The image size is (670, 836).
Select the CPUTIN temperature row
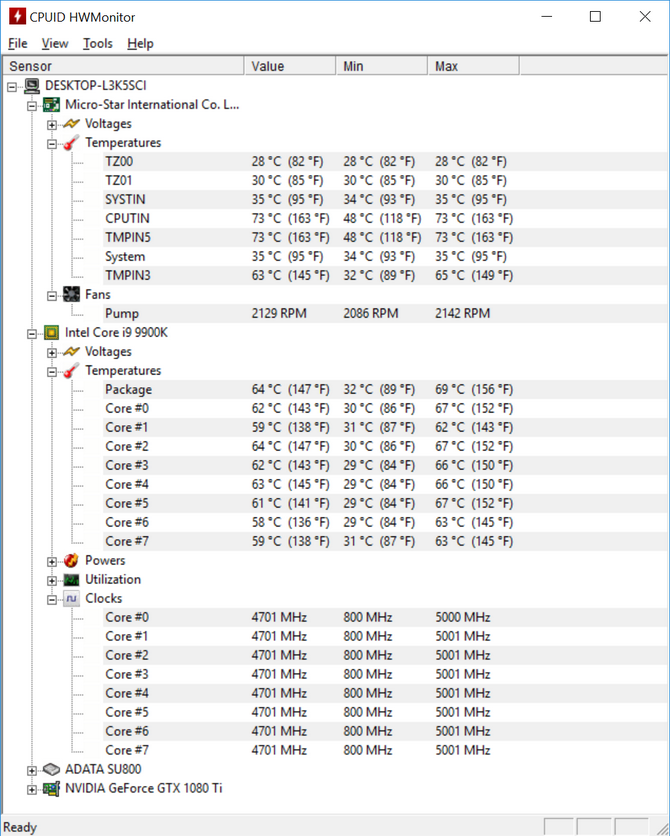coord(385,219)
